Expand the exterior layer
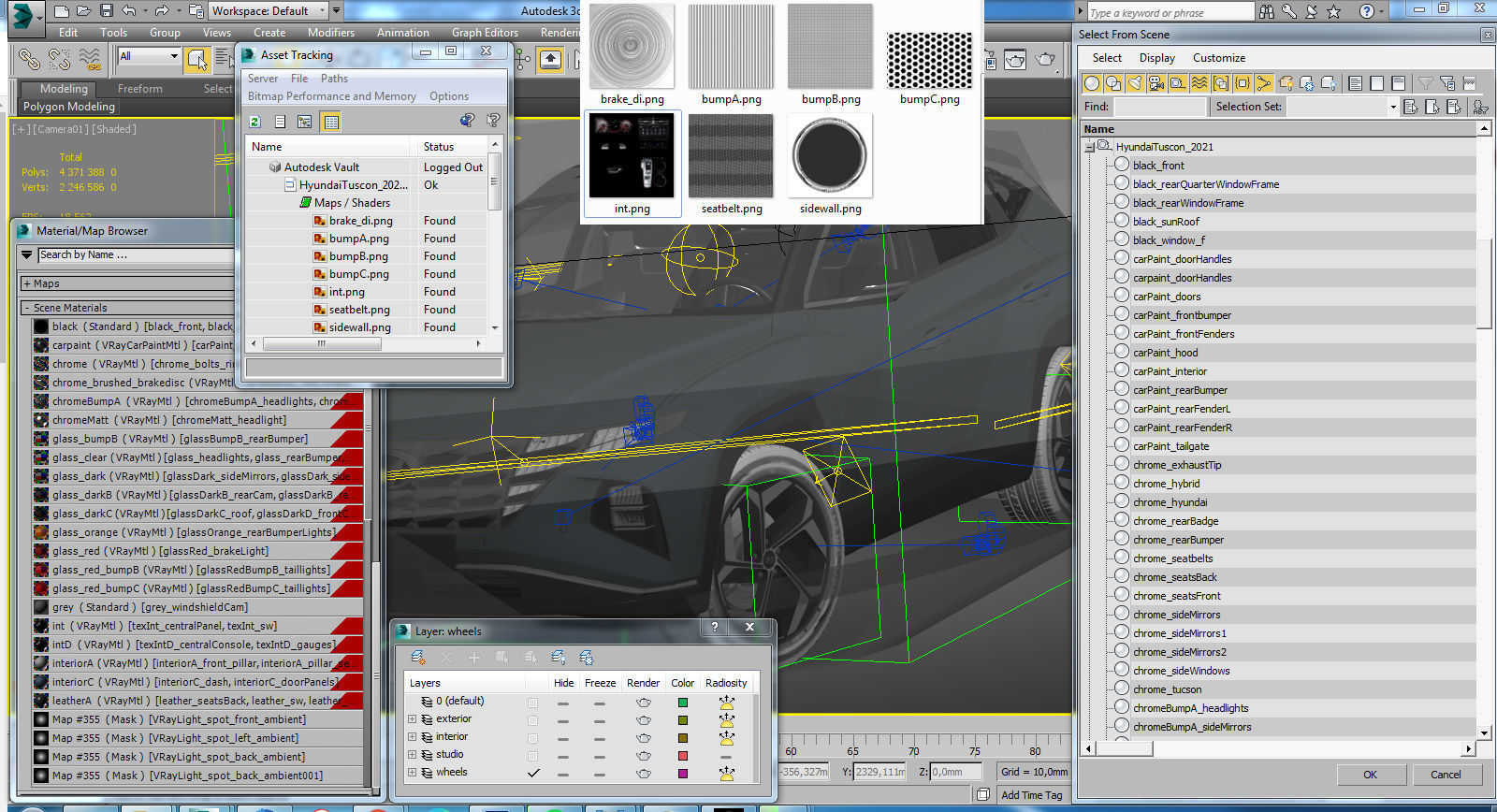Viewport: 1497px width, 812px height. tap(412, 719)
